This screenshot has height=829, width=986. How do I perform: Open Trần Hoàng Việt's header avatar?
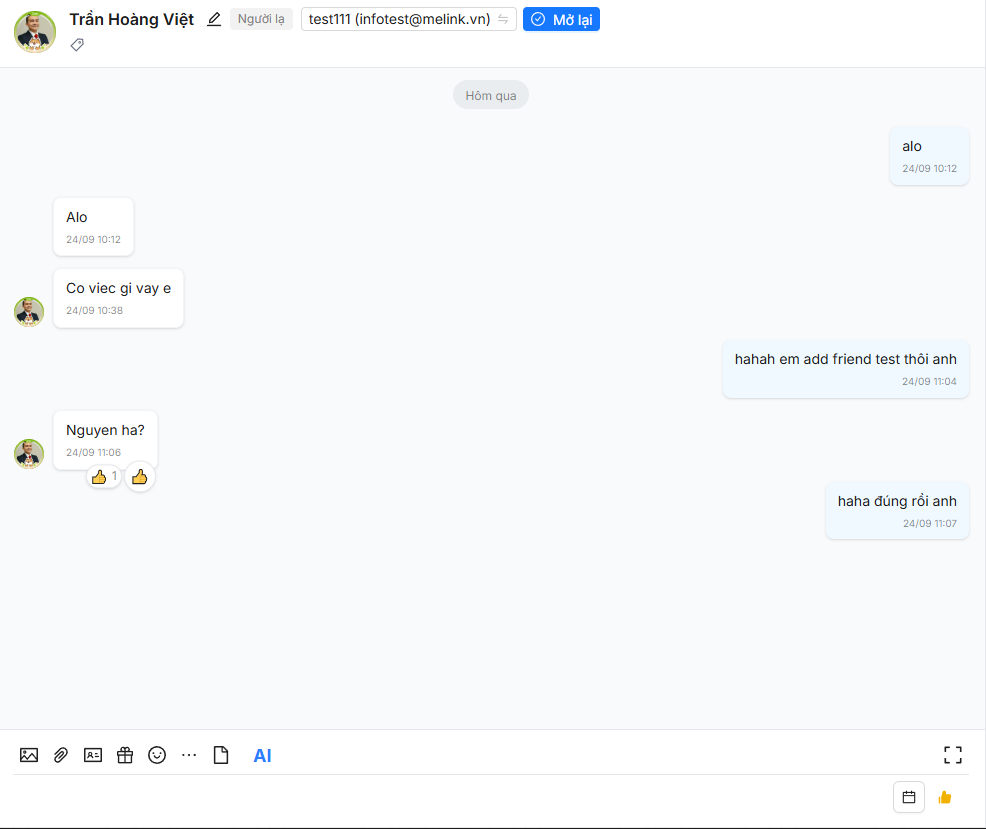pyautogui.click(x=35, y=31)
